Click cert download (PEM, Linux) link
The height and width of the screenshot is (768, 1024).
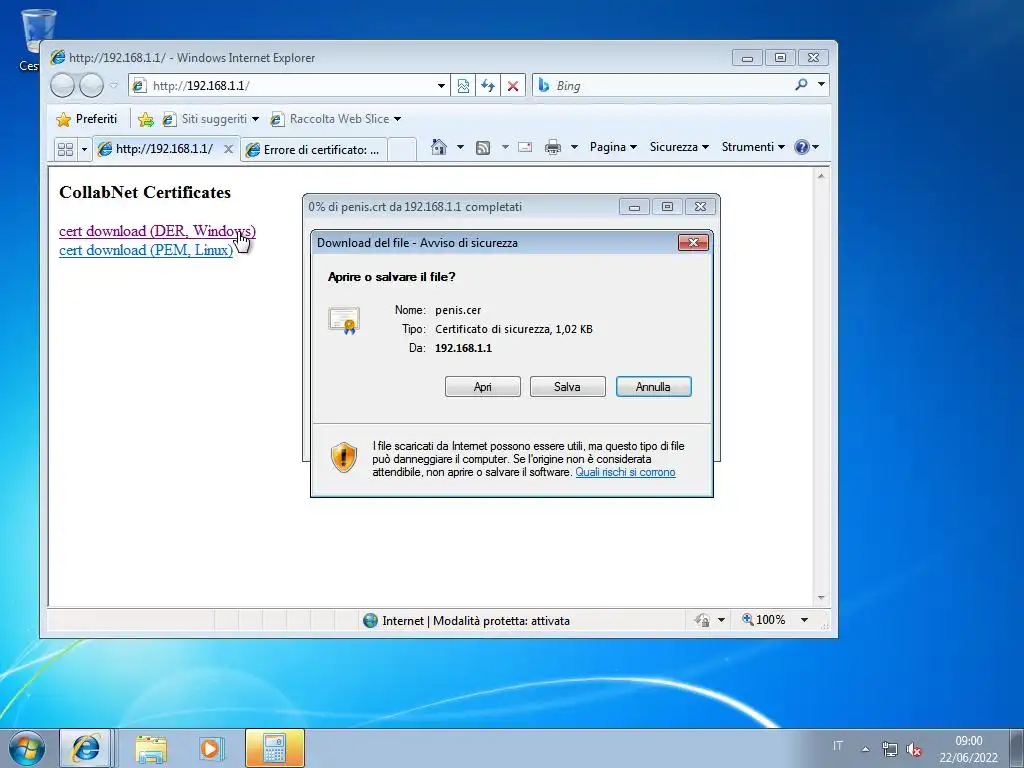tap(146, 250)
